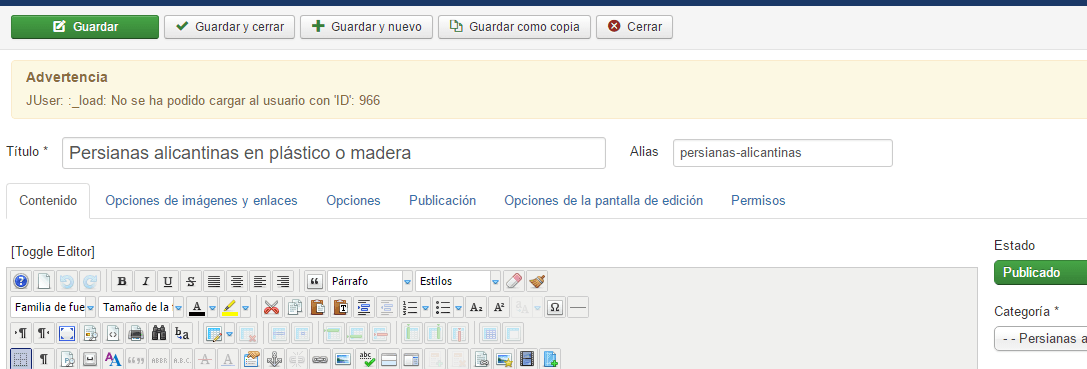
Task: Increase indent of the paragraph
Action: pyautogui.click(x=363, y=307)
